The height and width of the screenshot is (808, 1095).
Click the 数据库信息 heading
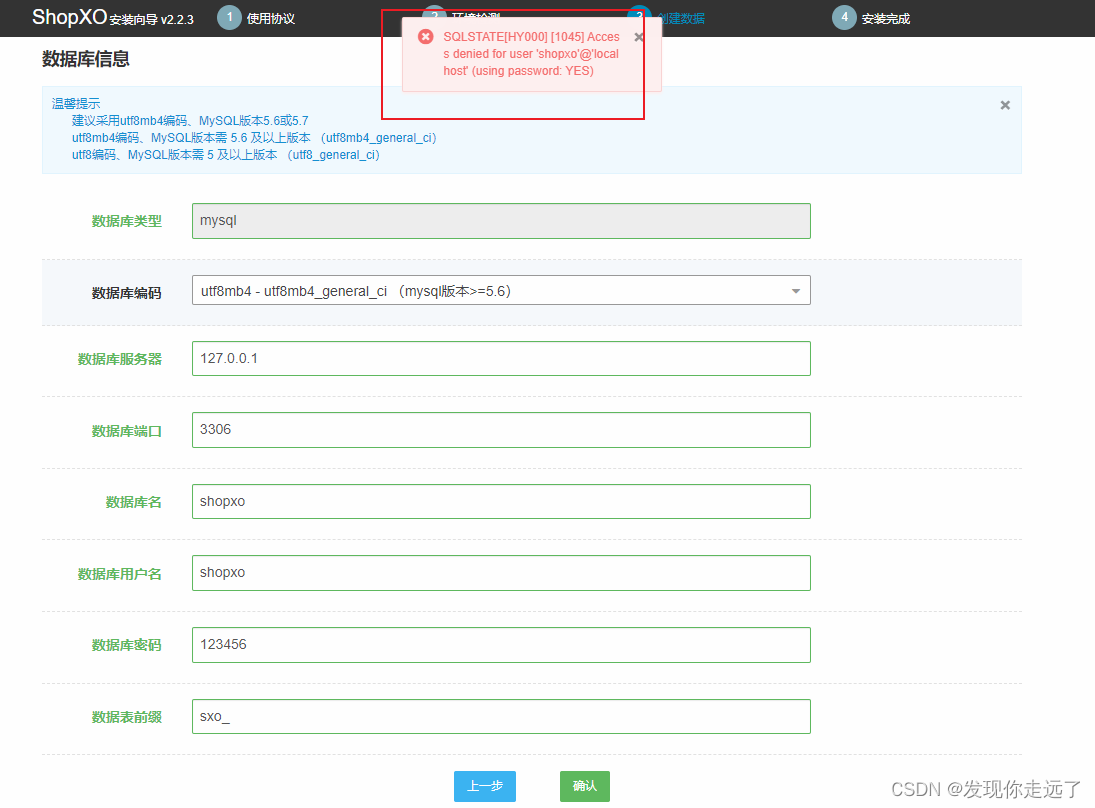86,59
